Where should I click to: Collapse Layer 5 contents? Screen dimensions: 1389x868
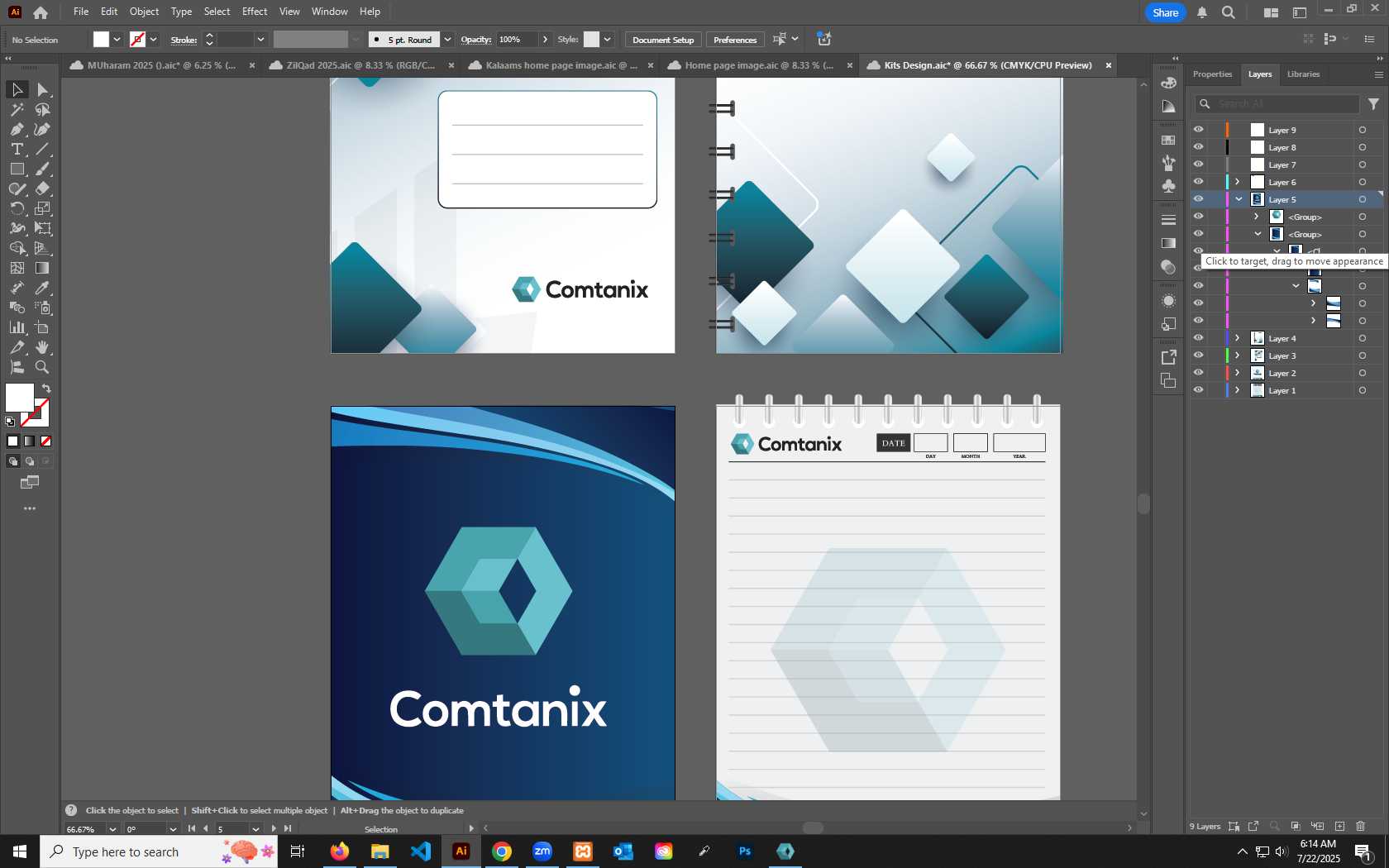pyautogui.click(x=1239, y=199)
